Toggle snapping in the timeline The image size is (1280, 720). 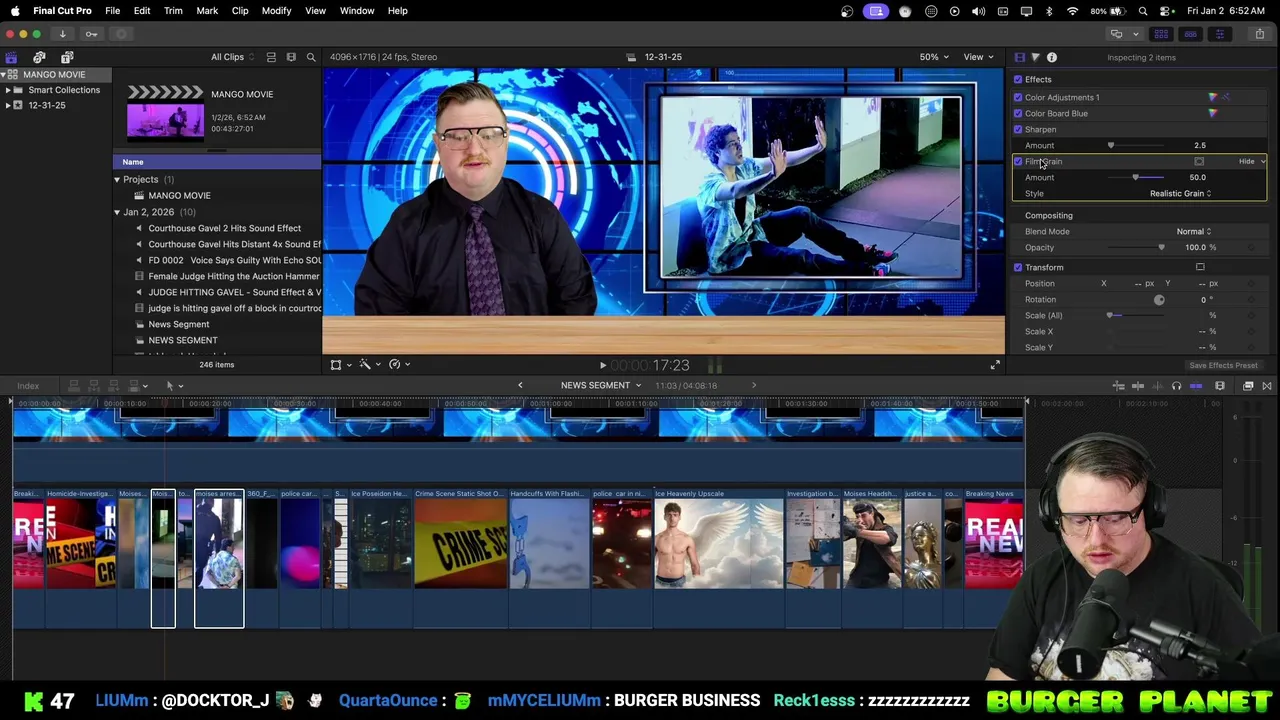(x=1196, y=386)
